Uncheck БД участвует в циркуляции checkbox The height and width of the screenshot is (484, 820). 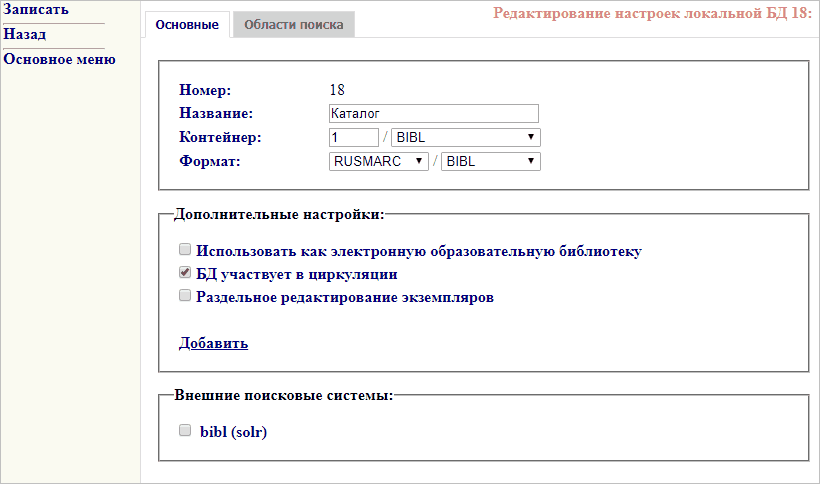click(184, 273)
